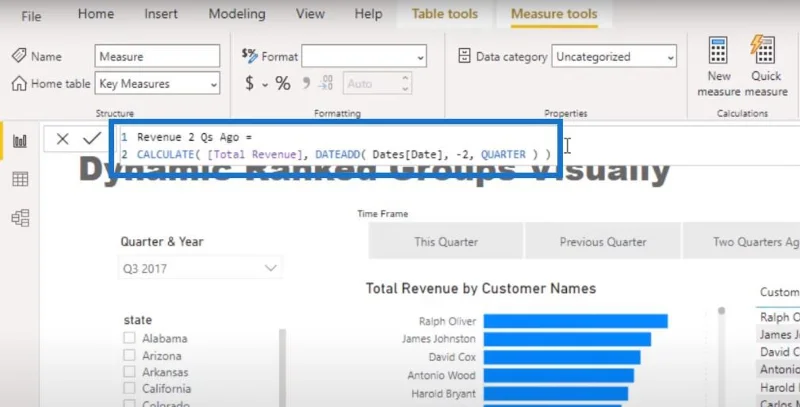Viewport: 800px width, 407px height.
Task: Switch to the View ribbon tab
Action: pos(310,14)
